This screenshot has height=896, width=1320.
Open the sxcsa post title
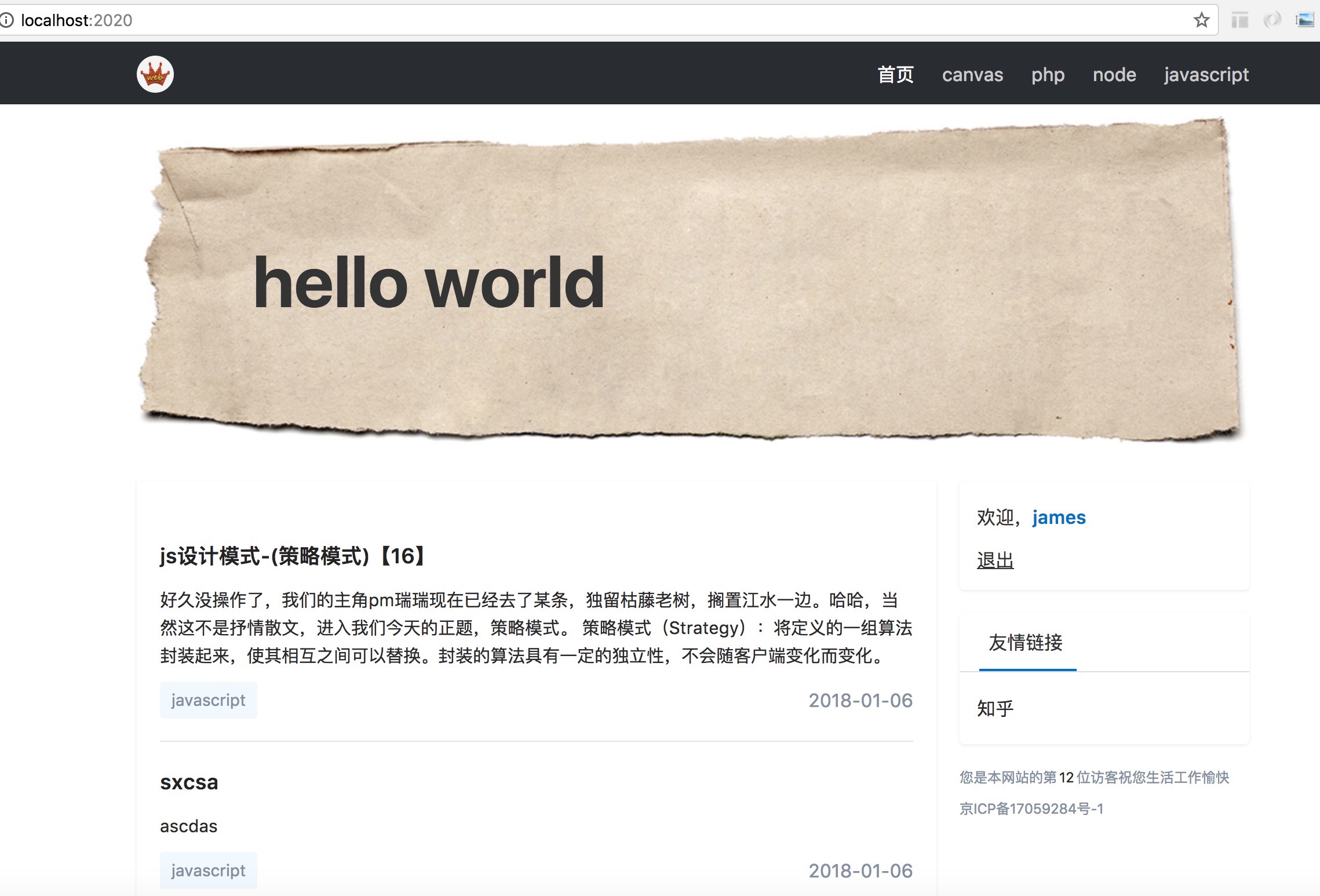(189, 782)
